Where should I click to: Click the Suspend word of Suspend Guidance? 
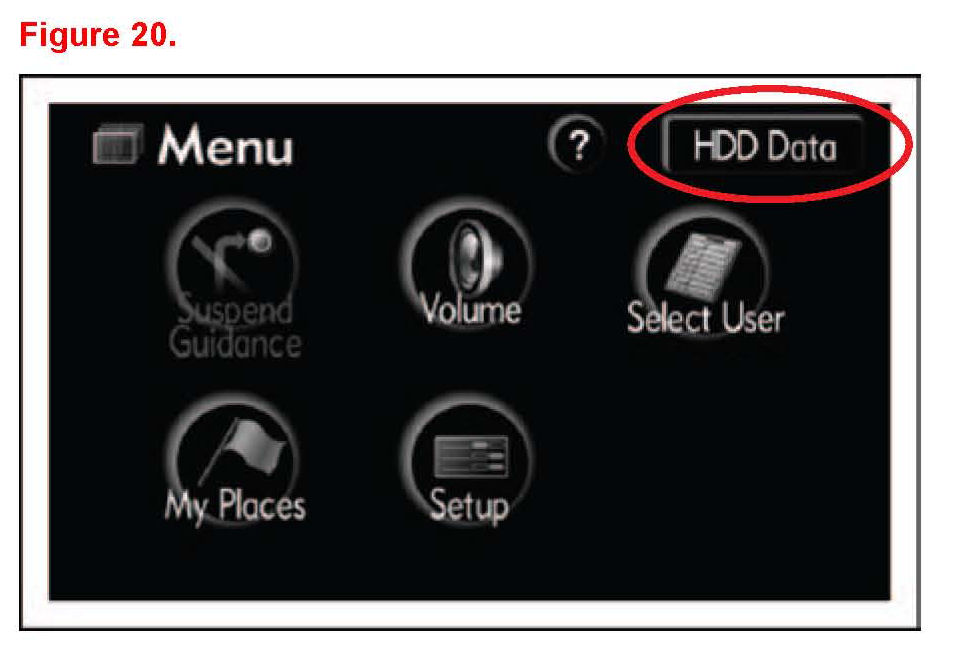[x=235, y=310]
